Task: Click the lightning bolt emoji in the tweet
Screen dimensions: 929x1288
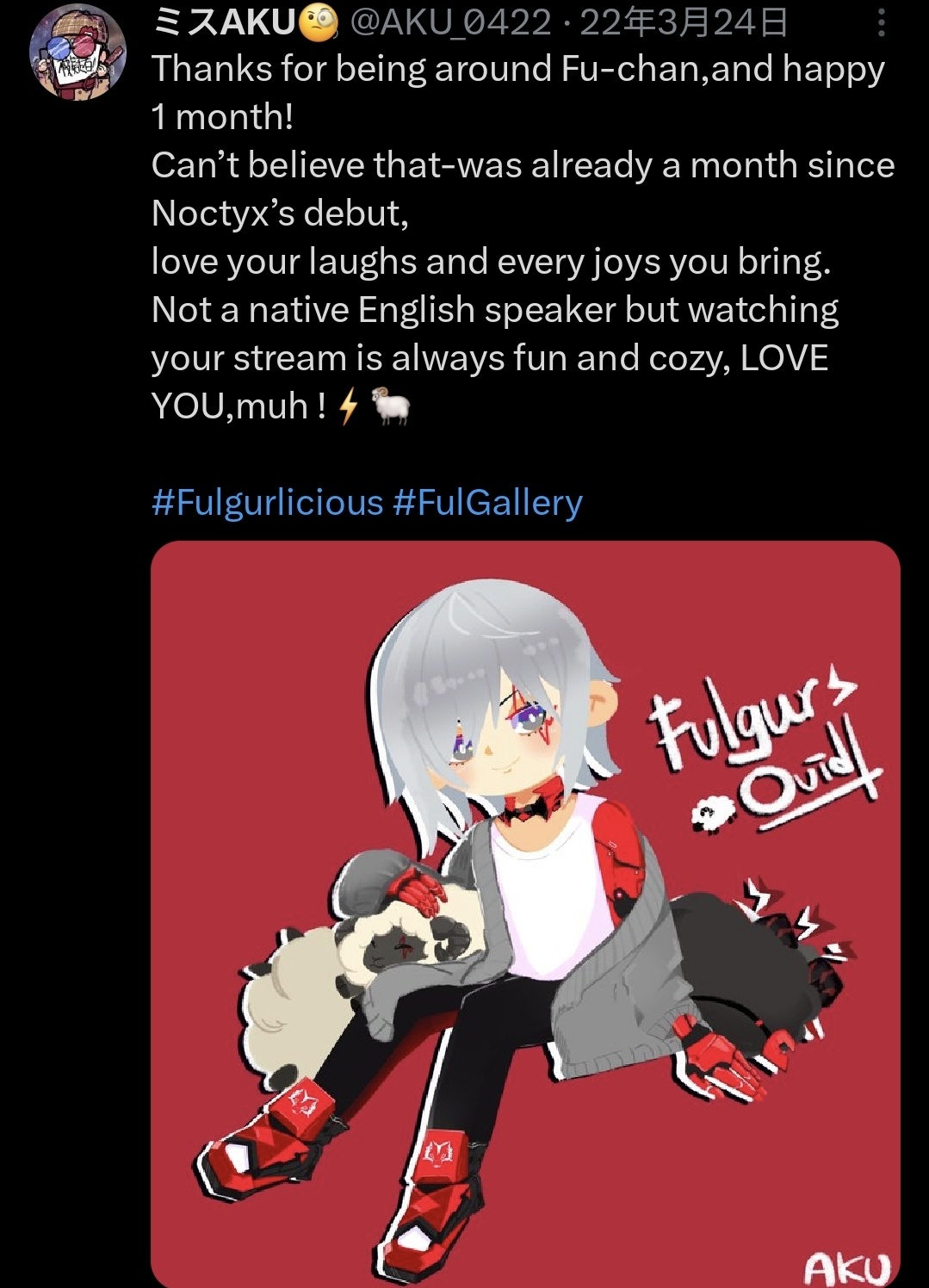Action: [348, 406]
